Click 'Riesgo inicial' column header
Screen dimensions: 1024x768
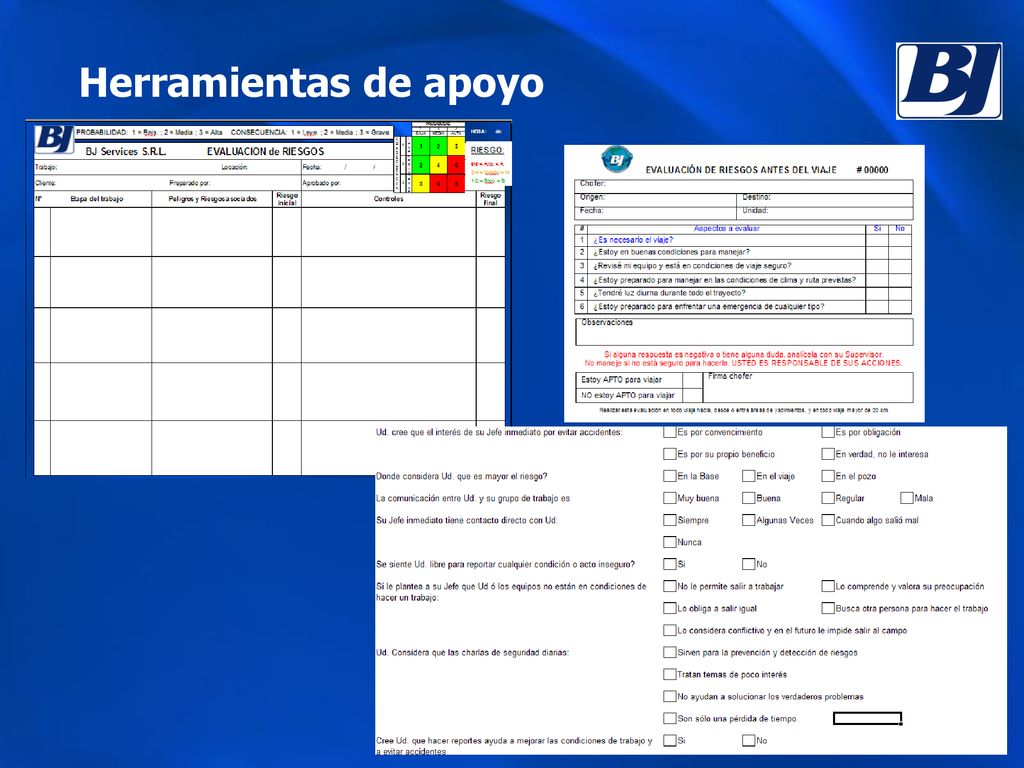[287, 199]
